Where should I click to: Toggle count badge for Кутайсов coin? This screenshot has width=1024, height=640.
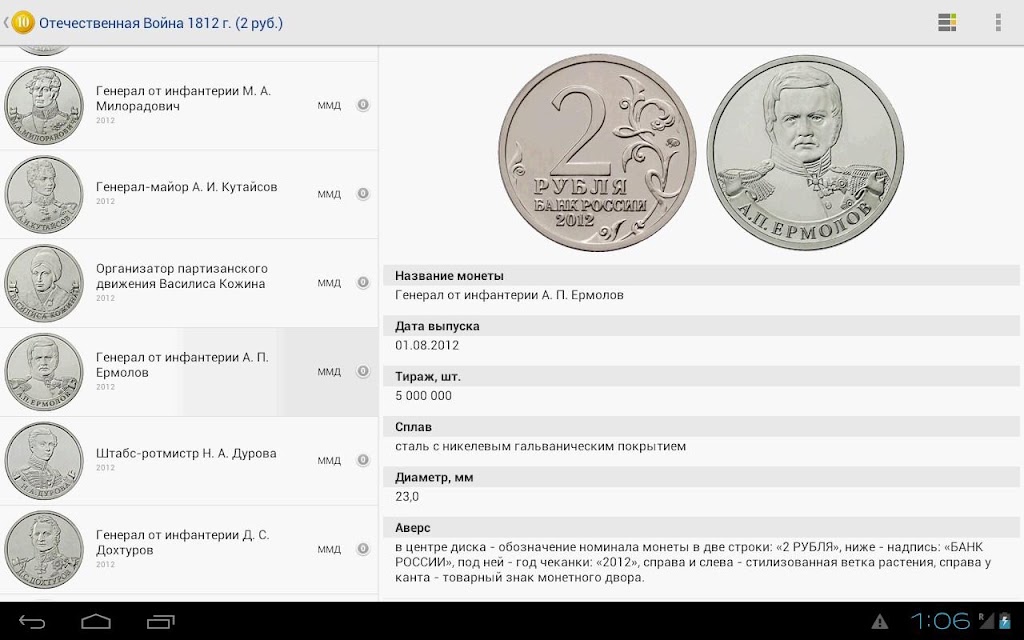coord(363,194)
